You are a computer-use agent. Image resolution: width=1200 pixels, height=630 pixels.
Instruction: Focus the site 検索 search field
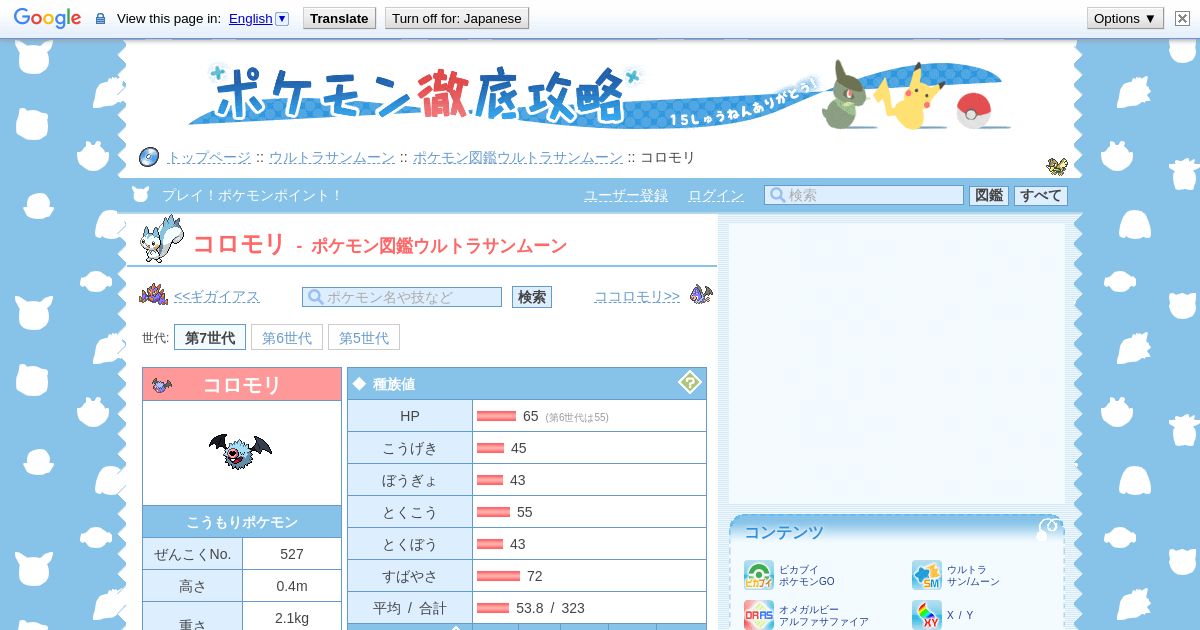point(864,195)
